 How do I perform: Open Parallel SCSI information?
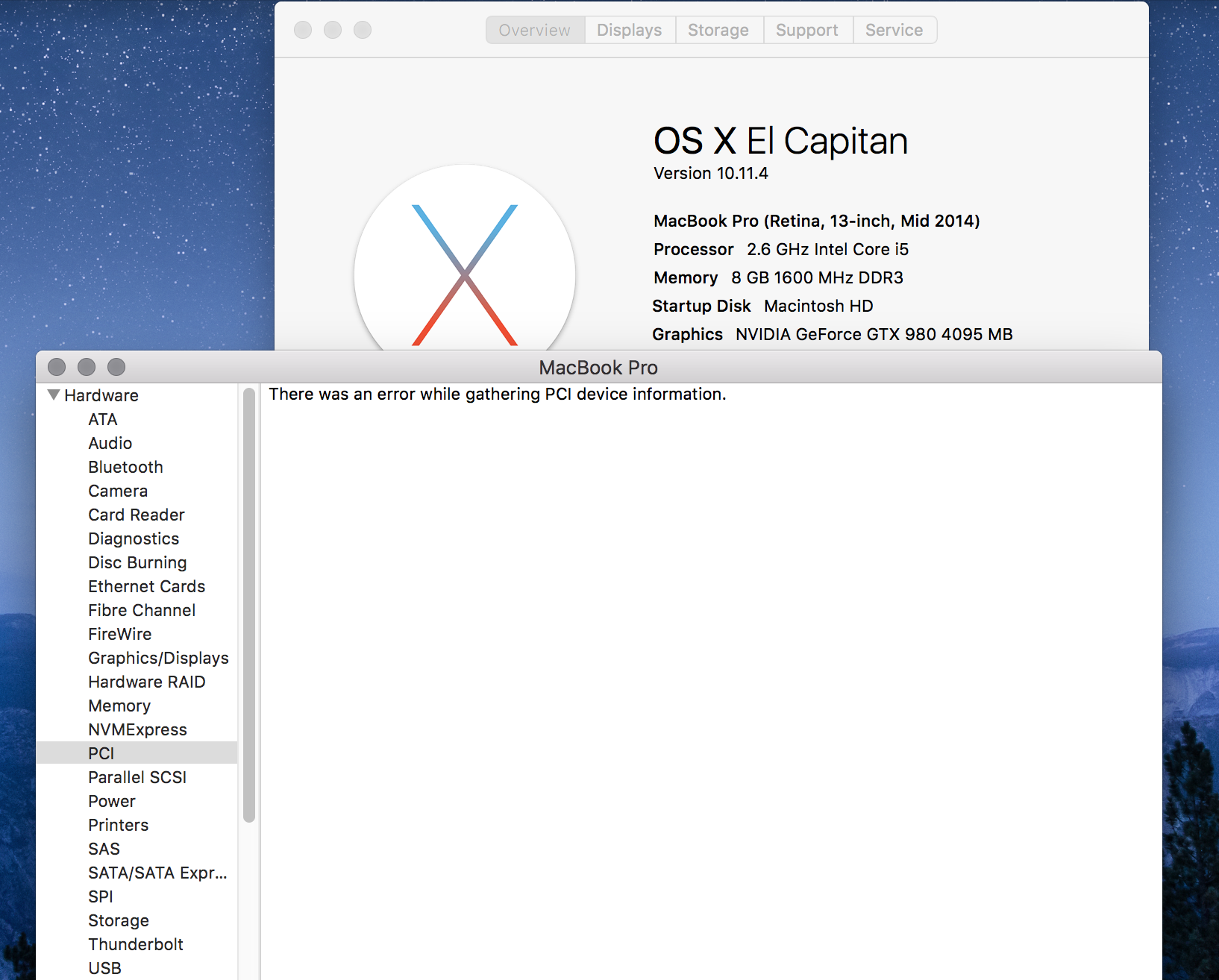click(137, 777)
